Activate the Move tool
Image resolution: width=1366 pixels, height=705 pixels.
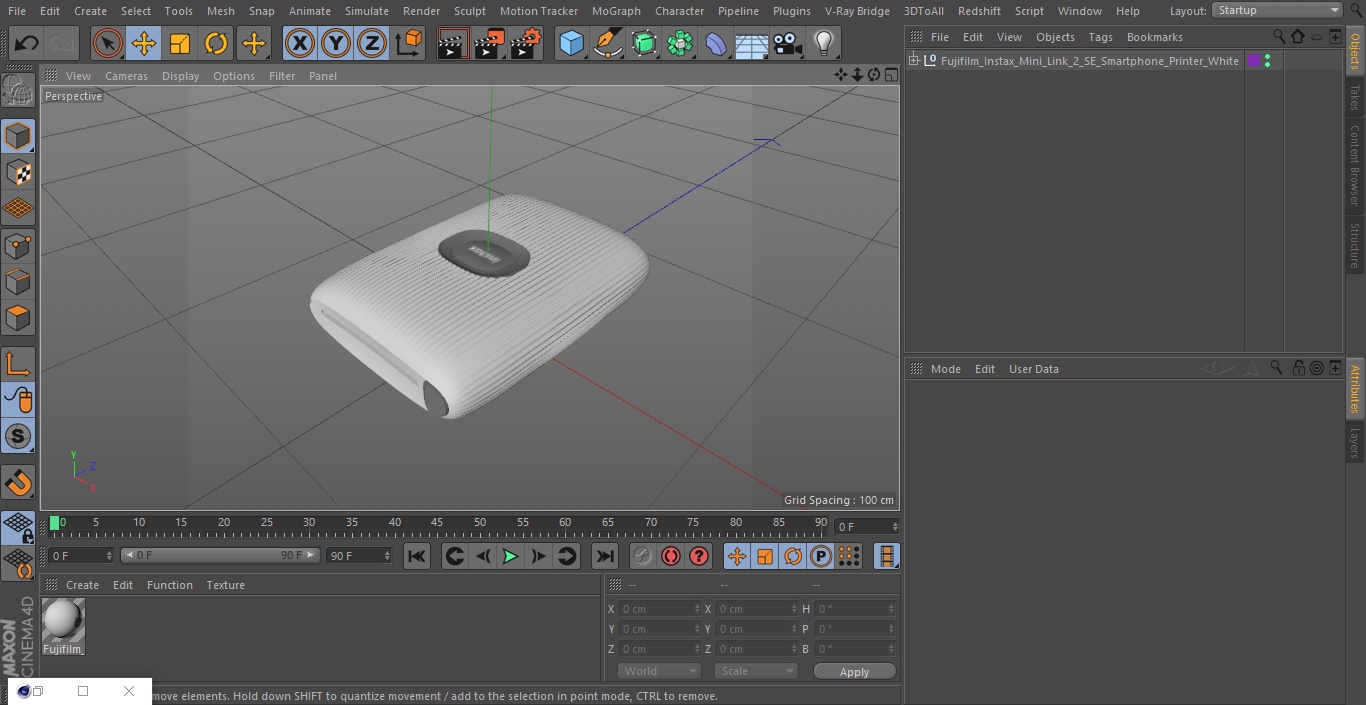tap(144, 43)
